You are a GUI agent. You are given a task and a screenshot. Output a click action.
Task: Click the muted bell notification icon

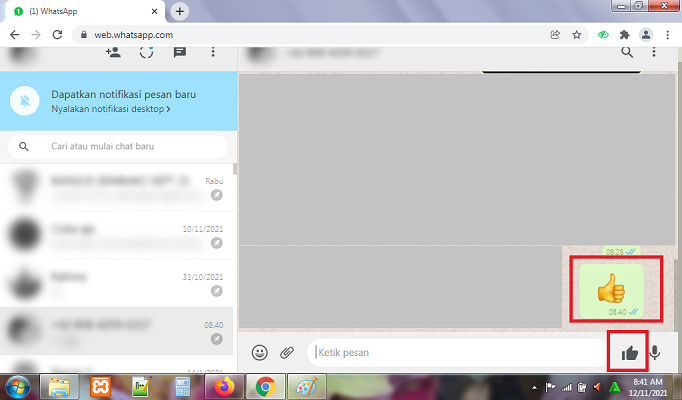click(25, 101)
